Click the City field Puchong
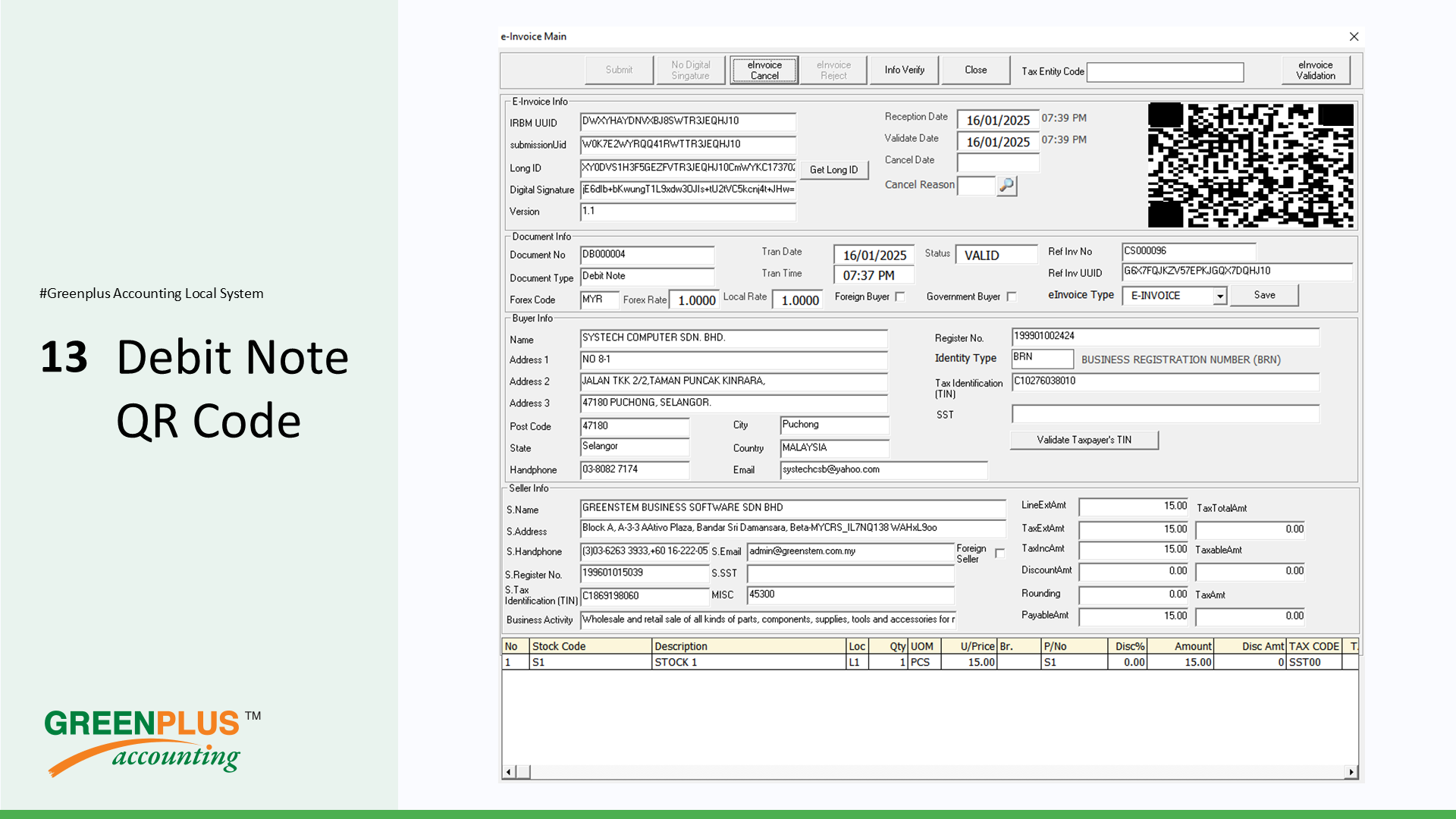This screenshot has height=819, width=1456. pyautogui.click(x=834, y=426)
